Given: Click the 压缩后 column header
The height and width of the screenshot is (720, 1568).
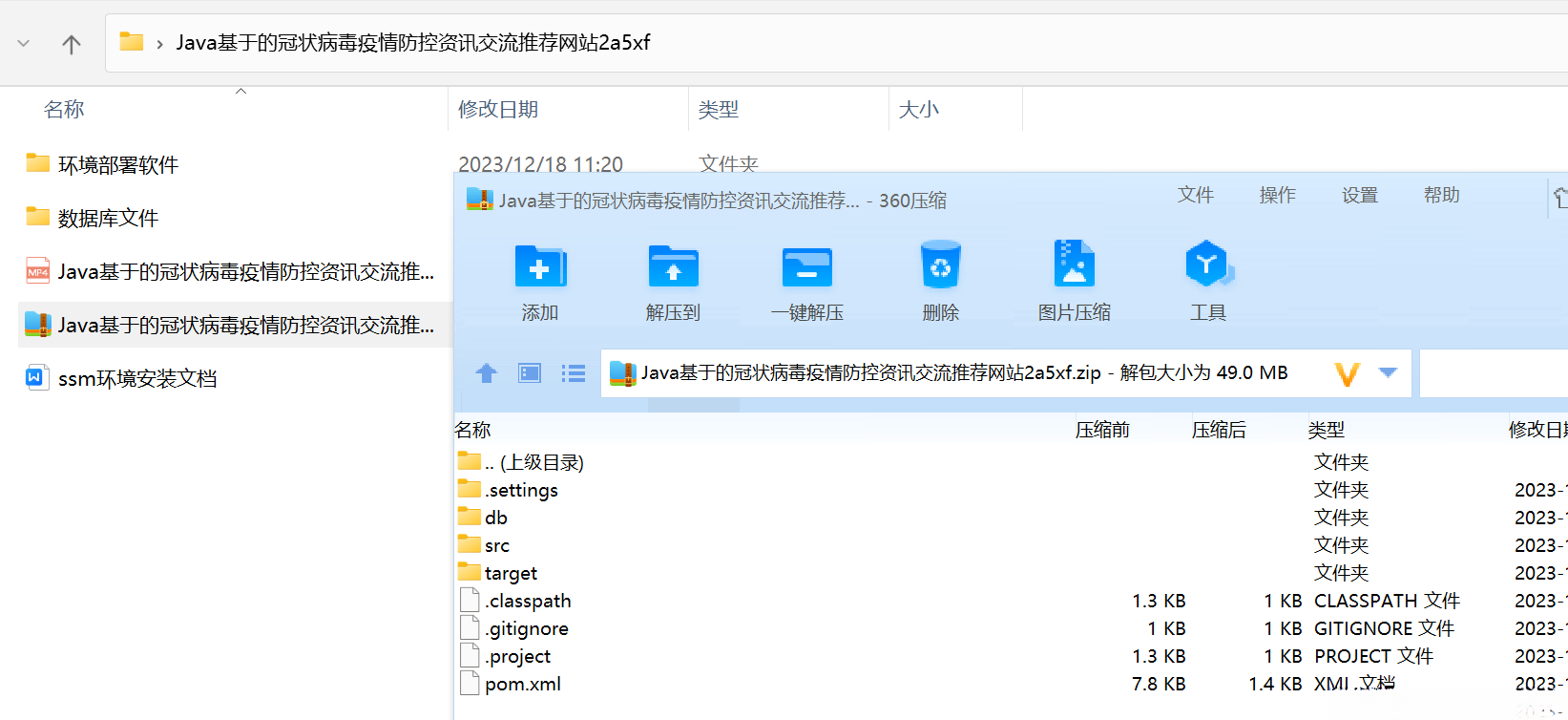Looking at the screenshot, I should click(1219, 430).
